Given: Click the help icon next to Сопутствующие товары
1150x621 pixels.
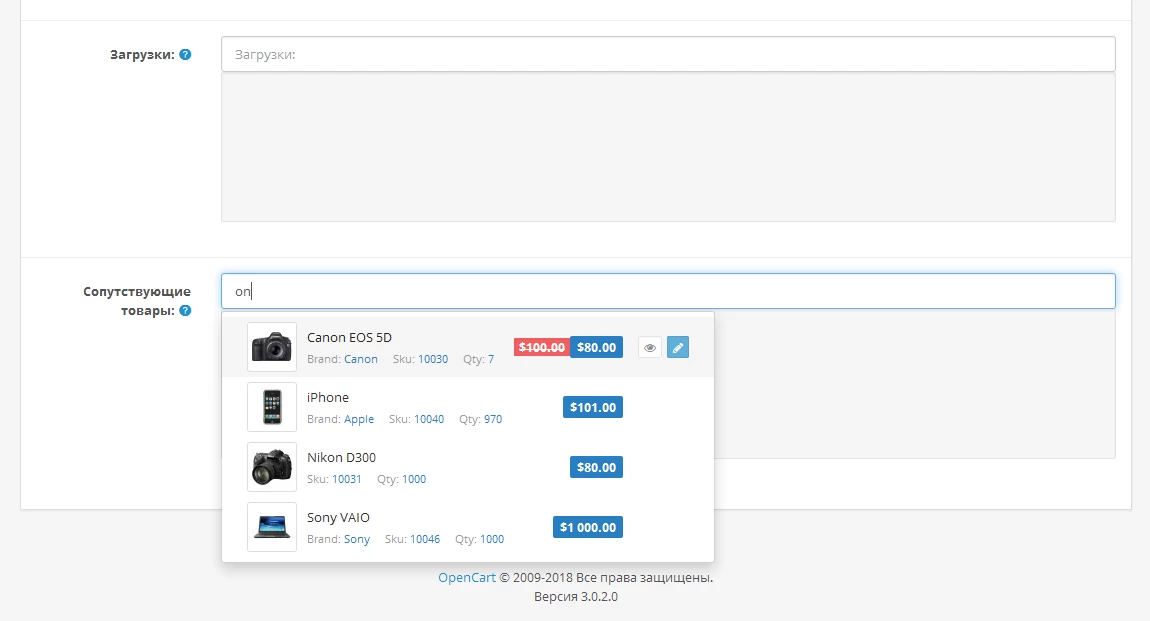Looking at the screenshot, I should [x=186, y=310].
